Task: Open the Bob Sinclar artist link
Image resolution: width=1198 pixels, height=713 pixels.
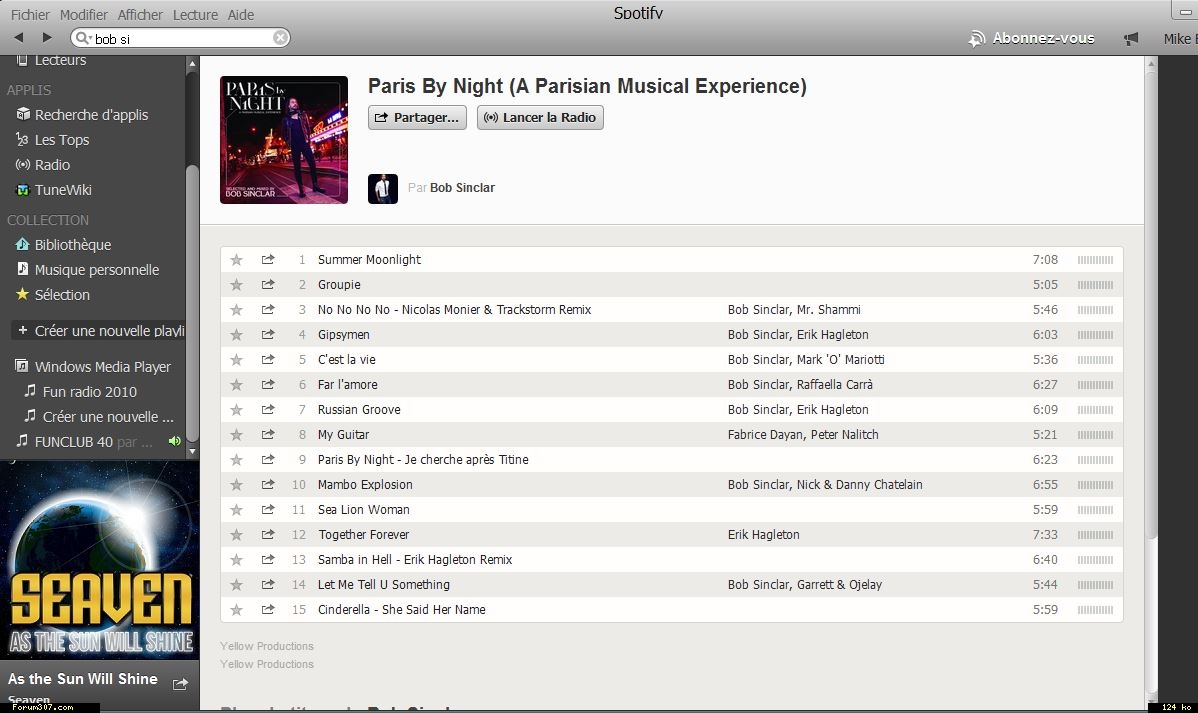Action: (462, 188)
